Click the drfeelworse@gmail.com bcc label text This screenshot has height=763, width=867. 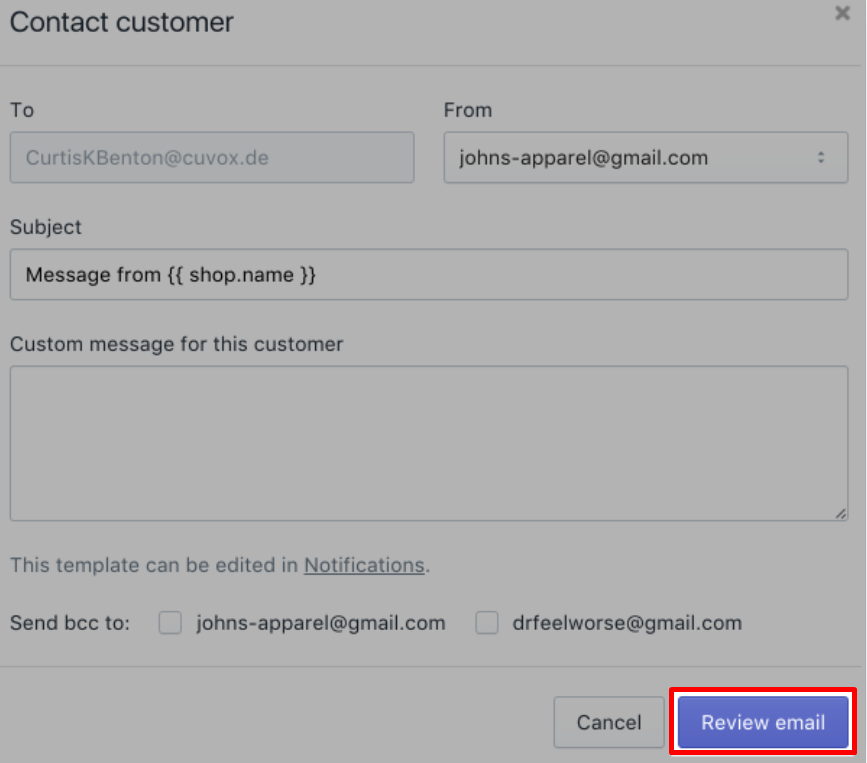coord(627,623)
